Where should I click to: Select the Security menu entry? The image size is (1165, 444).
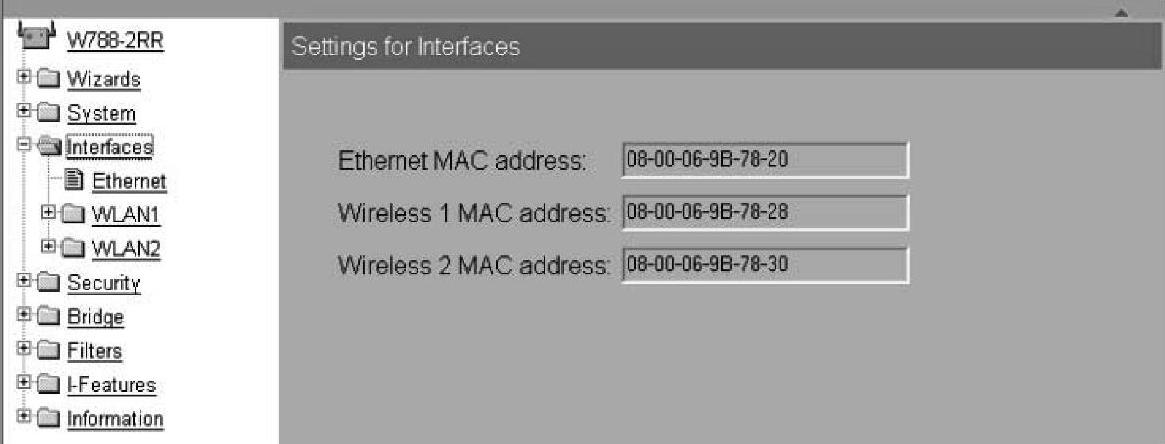[103, 284]
